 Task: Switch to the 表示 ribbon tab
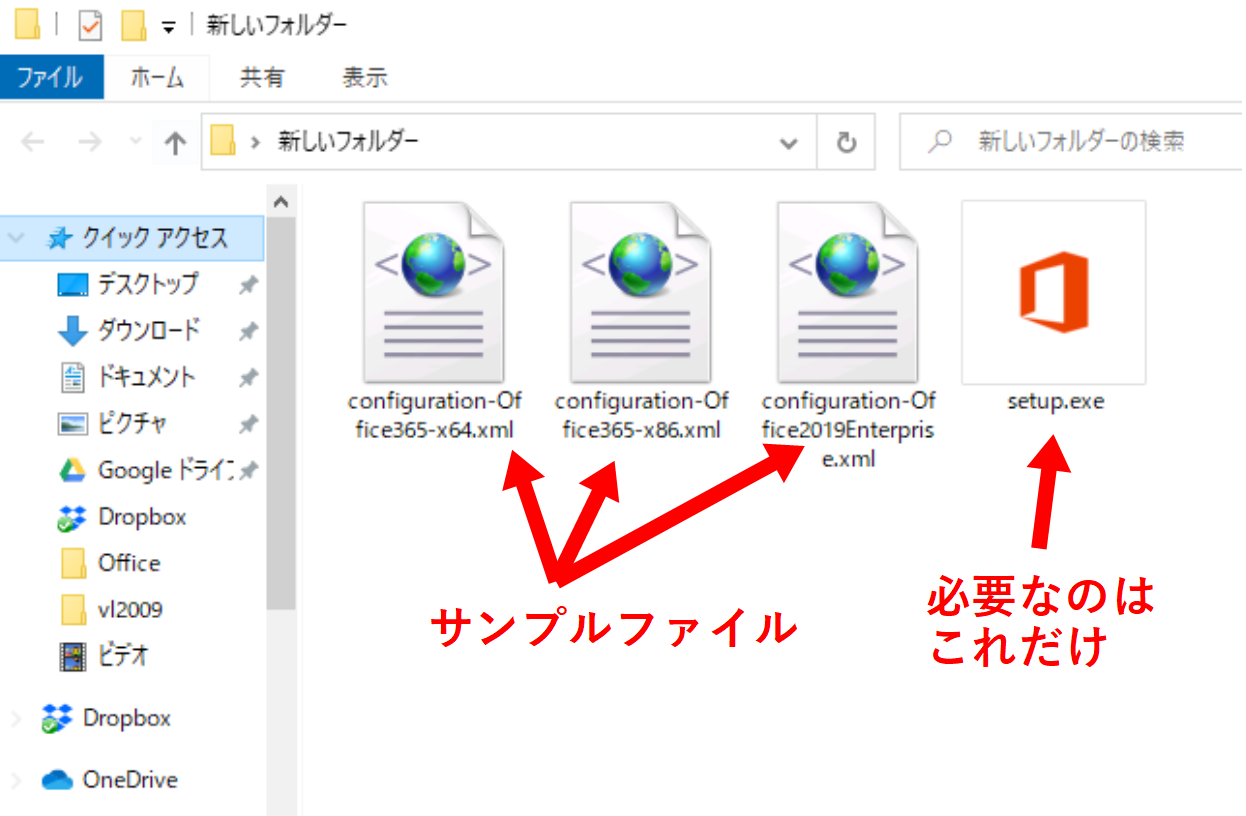tap(364, 78)
